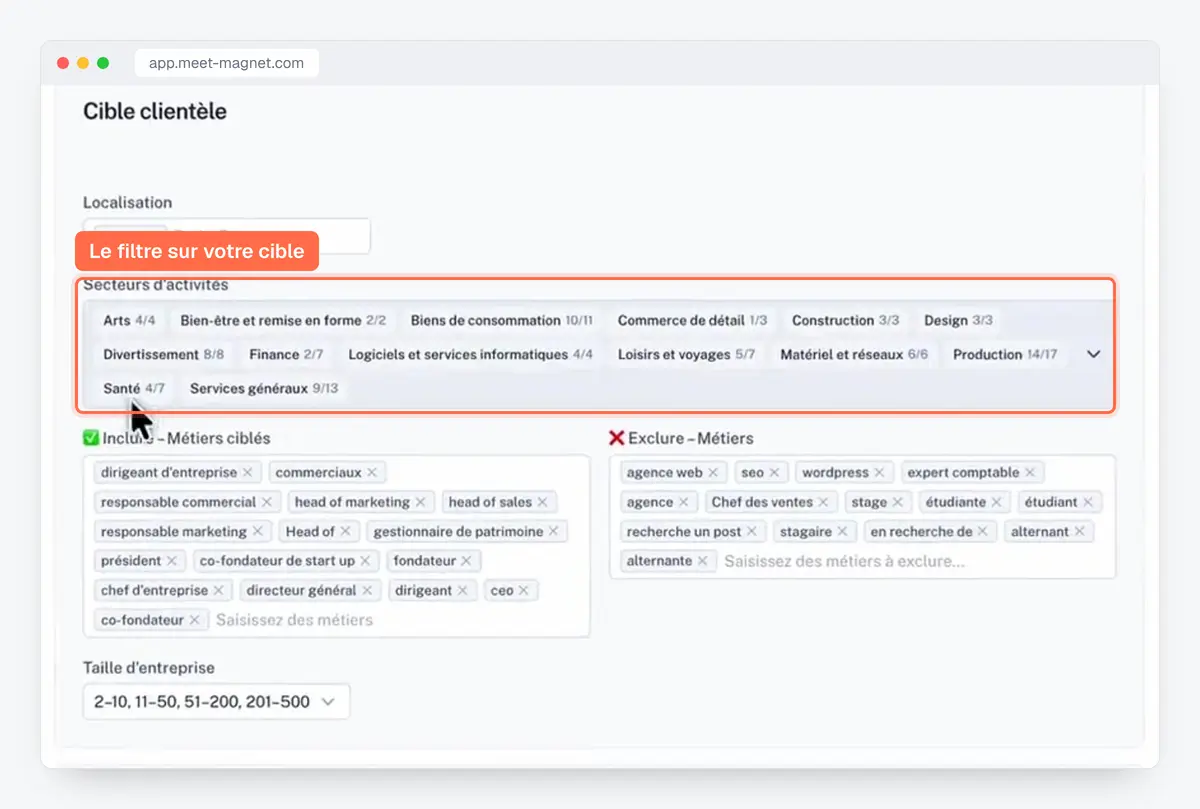The image size is (1200, 809).
Task: Remove excluded 'alternant' tag x icon
Action: click(1079, 531)
